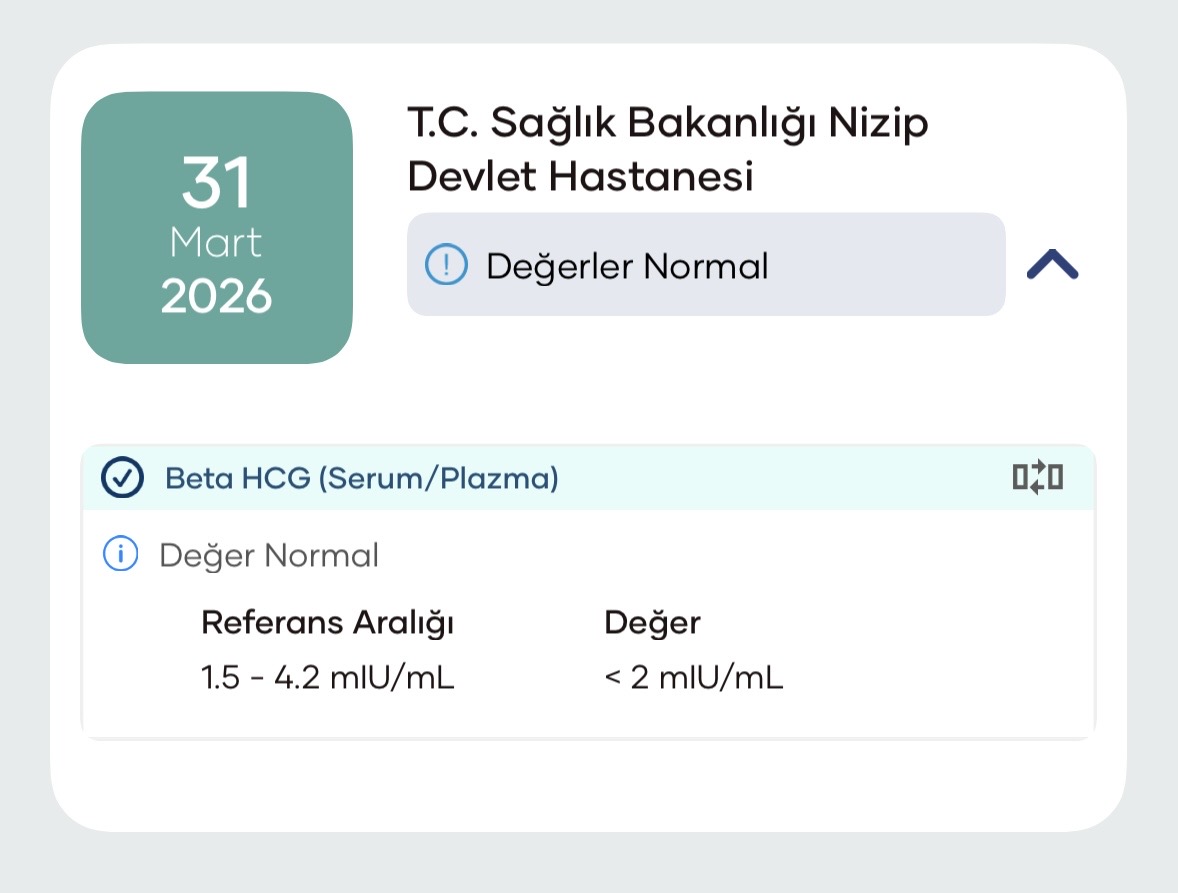Open the Beta HCG (Serum/Plazma) test name

pyautogui.click(x=361, y=479)
